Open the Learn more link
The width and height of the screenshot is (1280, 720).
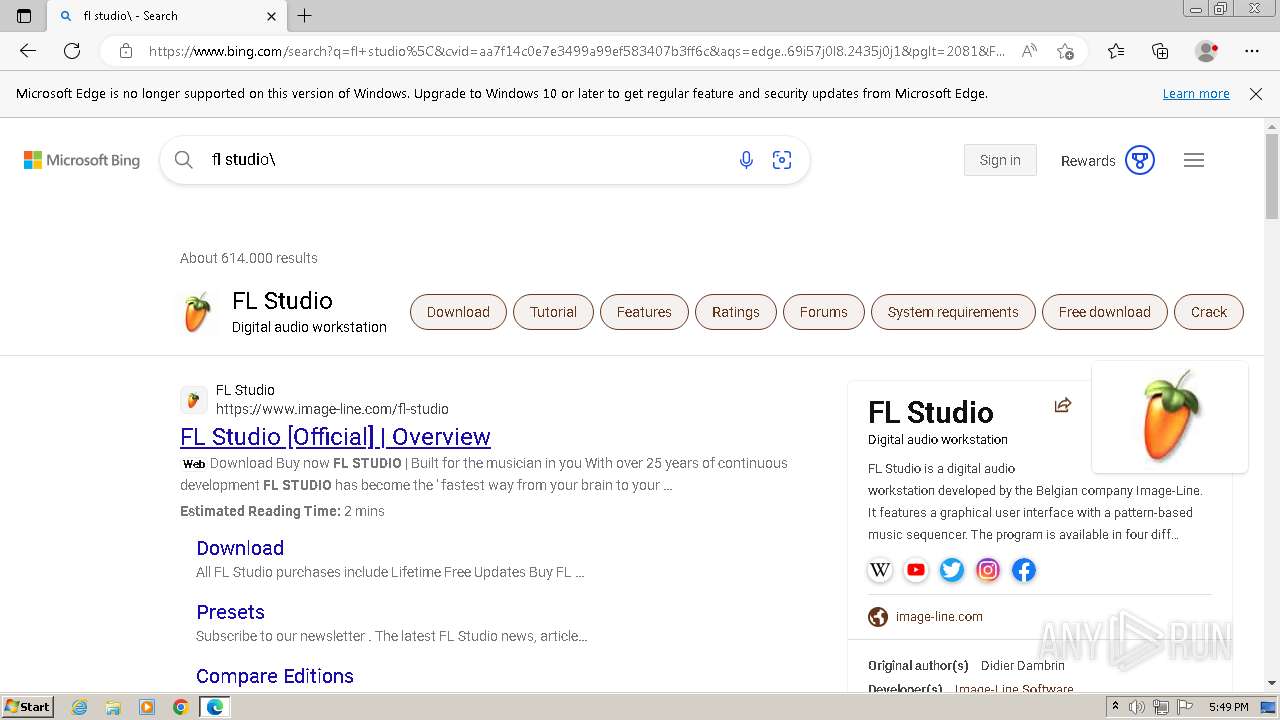click(1196, 94)
